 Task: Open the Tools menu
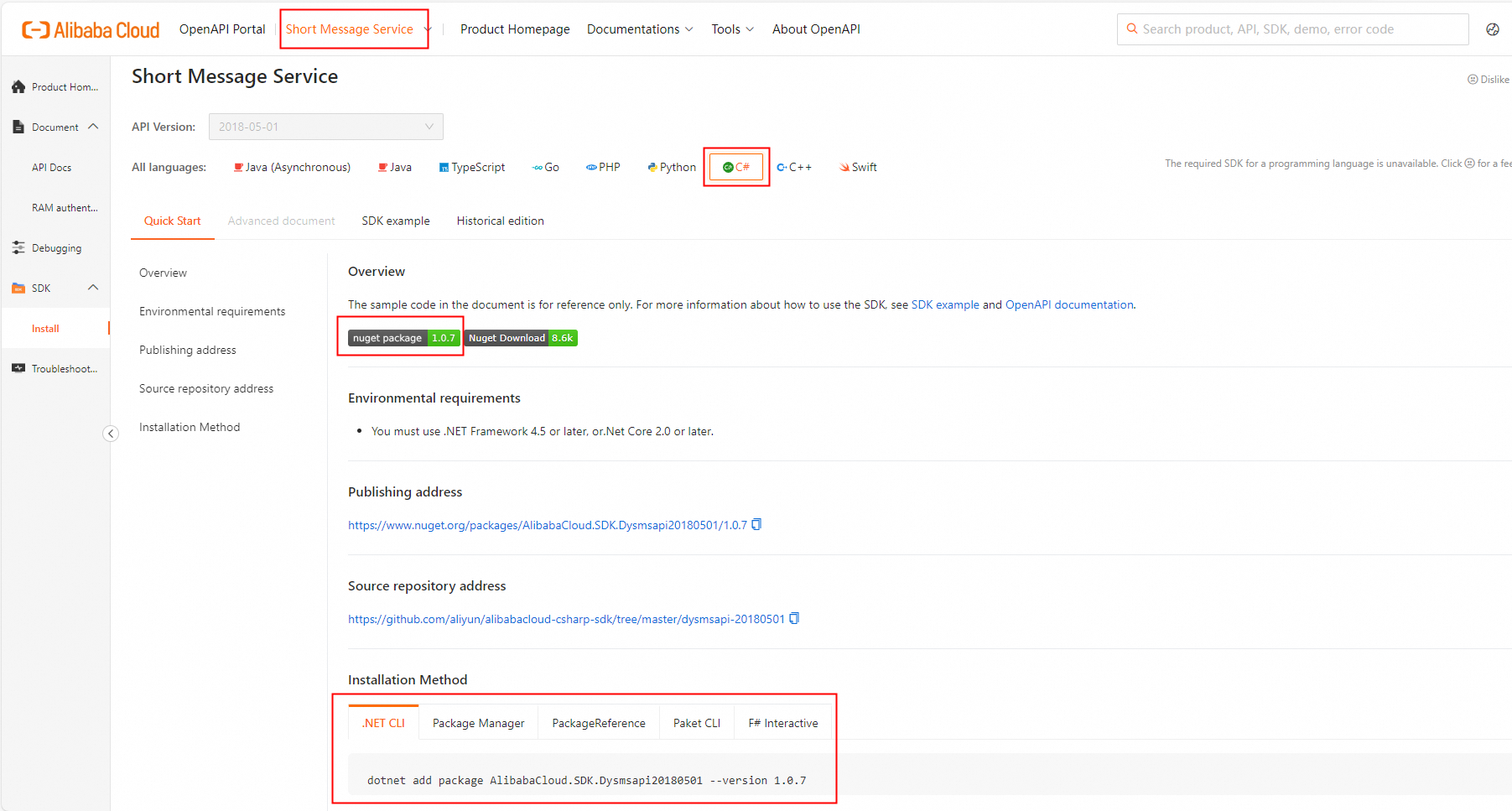pos(732,29)
